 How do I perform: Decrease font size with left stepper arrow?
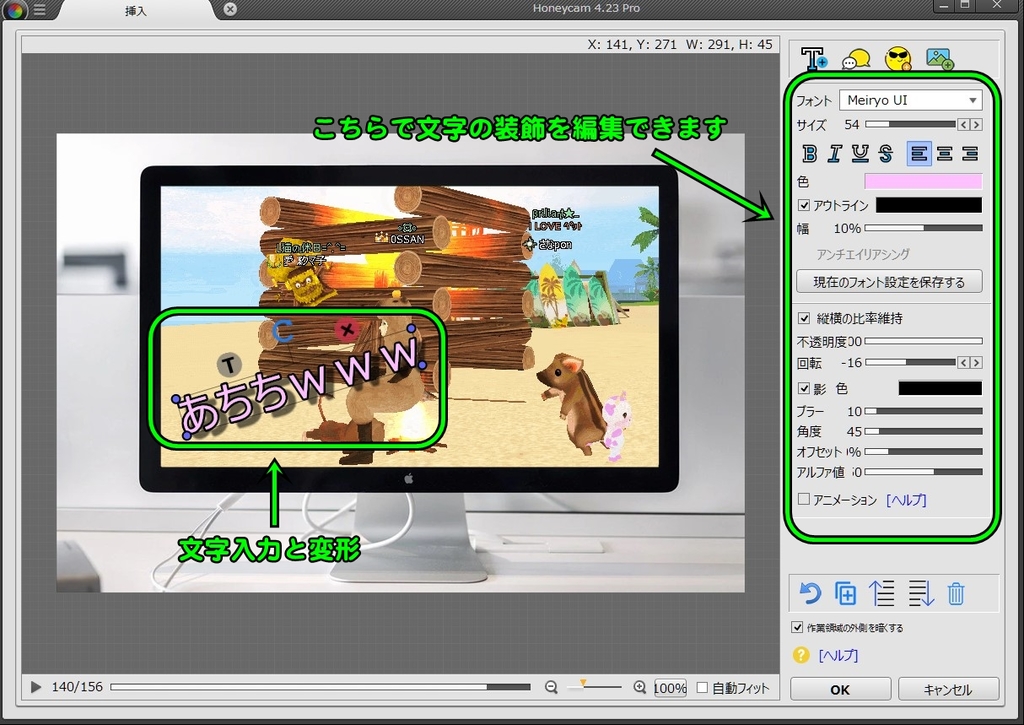963,124
